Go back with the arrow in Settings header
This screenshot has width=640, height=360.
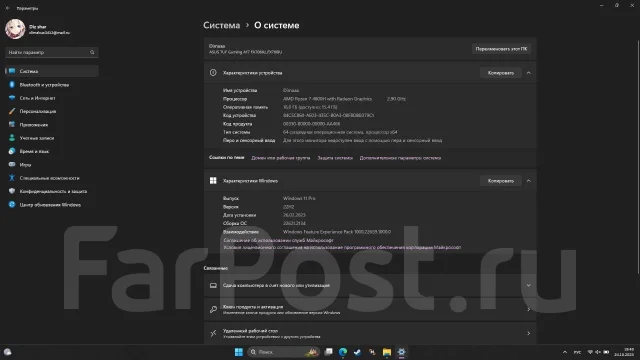8,8
